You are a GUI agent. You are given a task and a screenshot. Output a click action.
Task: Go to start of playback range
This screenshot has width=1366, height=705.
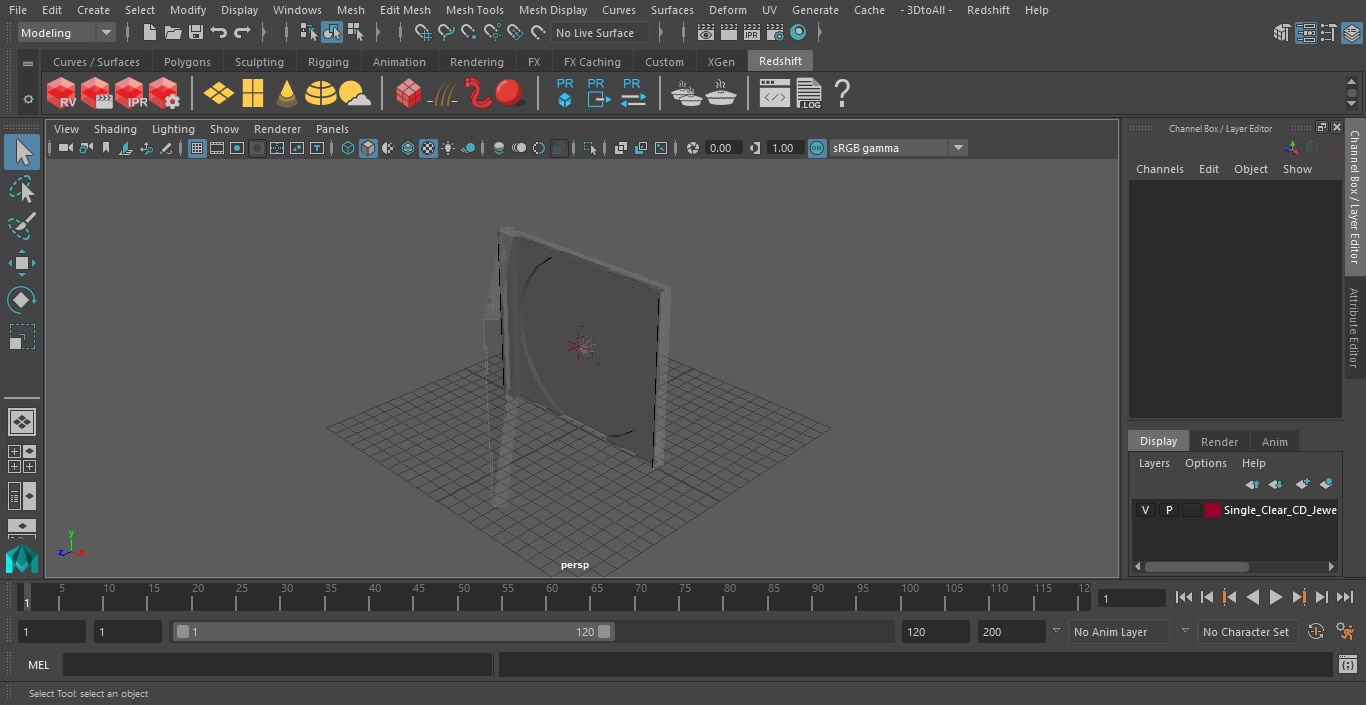tap(1184, 597)
